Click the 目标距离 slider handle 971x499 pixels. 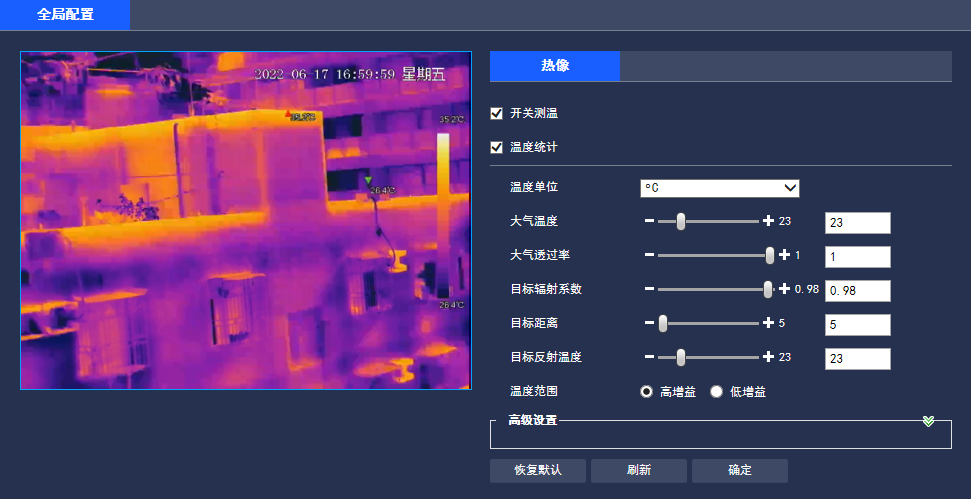tap(663, 323)
